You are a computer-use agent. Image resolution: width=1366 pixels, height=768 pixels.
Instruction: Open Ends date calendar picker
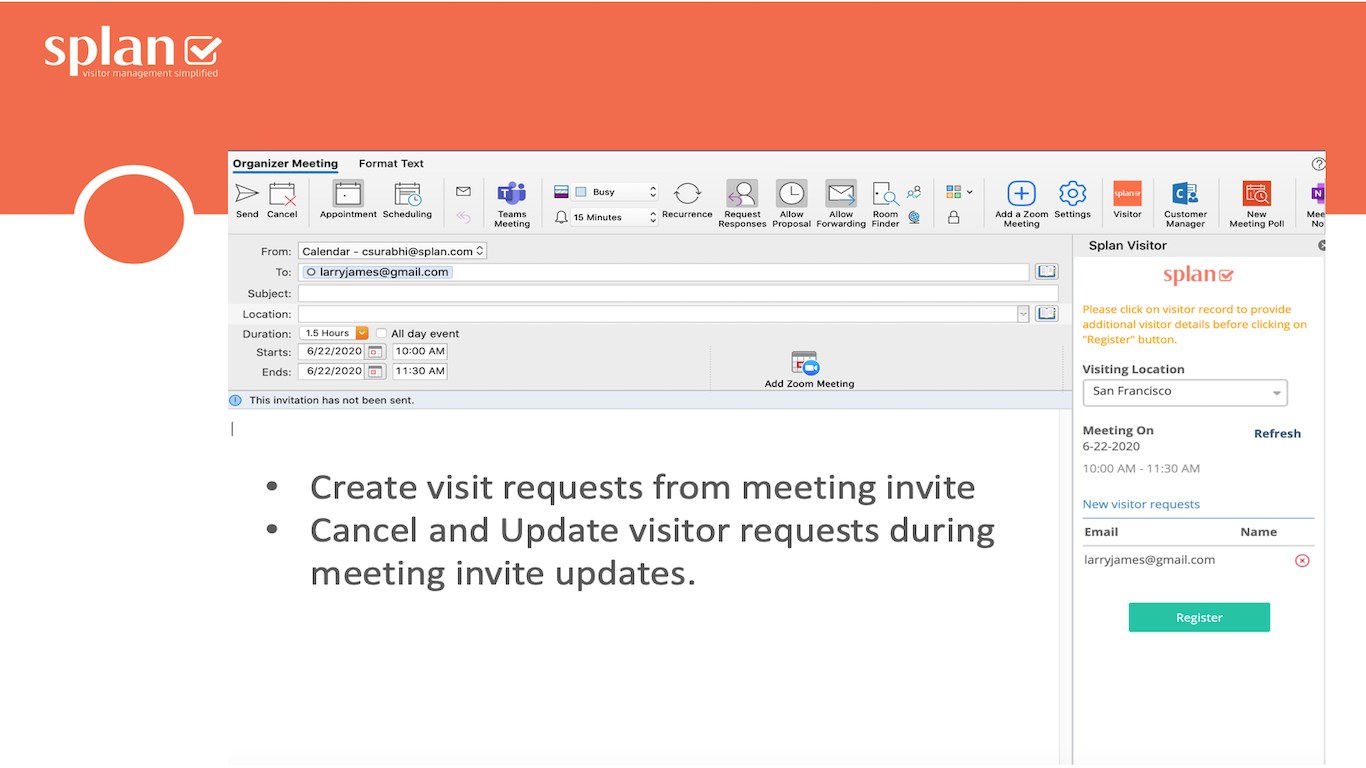375,371
